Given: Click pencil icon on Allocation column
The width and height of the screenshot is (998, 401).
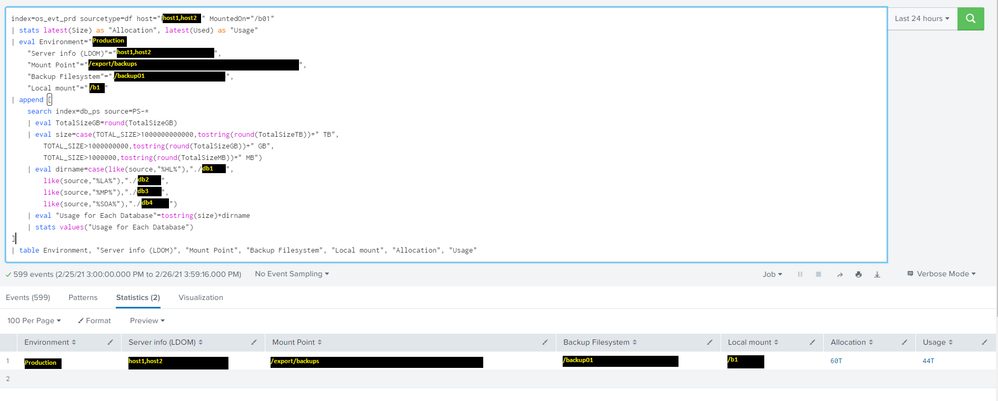Looking at the screenshot, I should [904, 342].
